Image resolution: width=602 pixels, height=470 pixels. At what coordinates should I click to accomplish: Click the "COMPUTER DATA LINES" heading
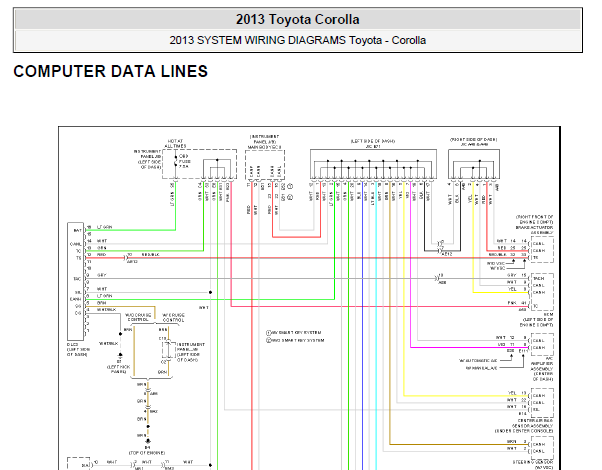point(111,71)
